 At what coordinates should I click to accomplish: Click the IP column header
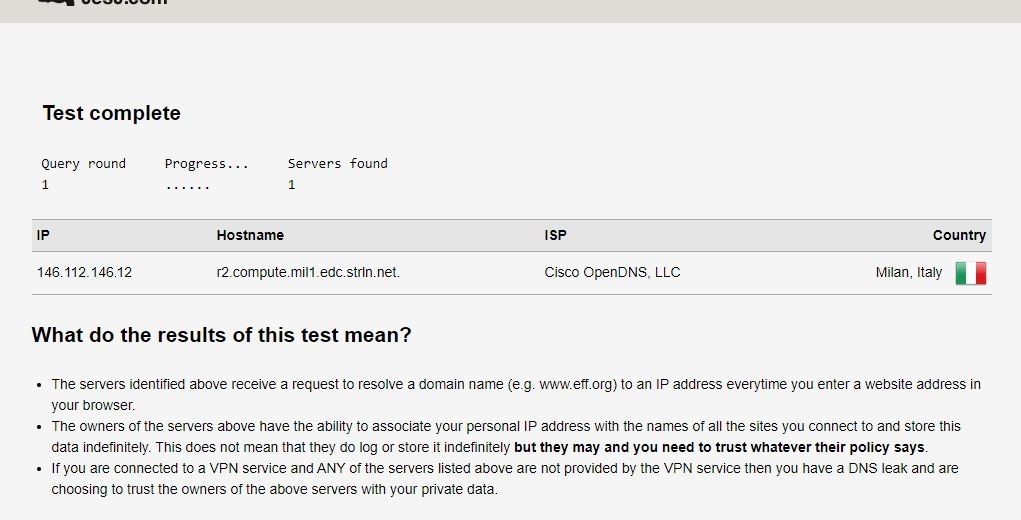tap(43, 235)
